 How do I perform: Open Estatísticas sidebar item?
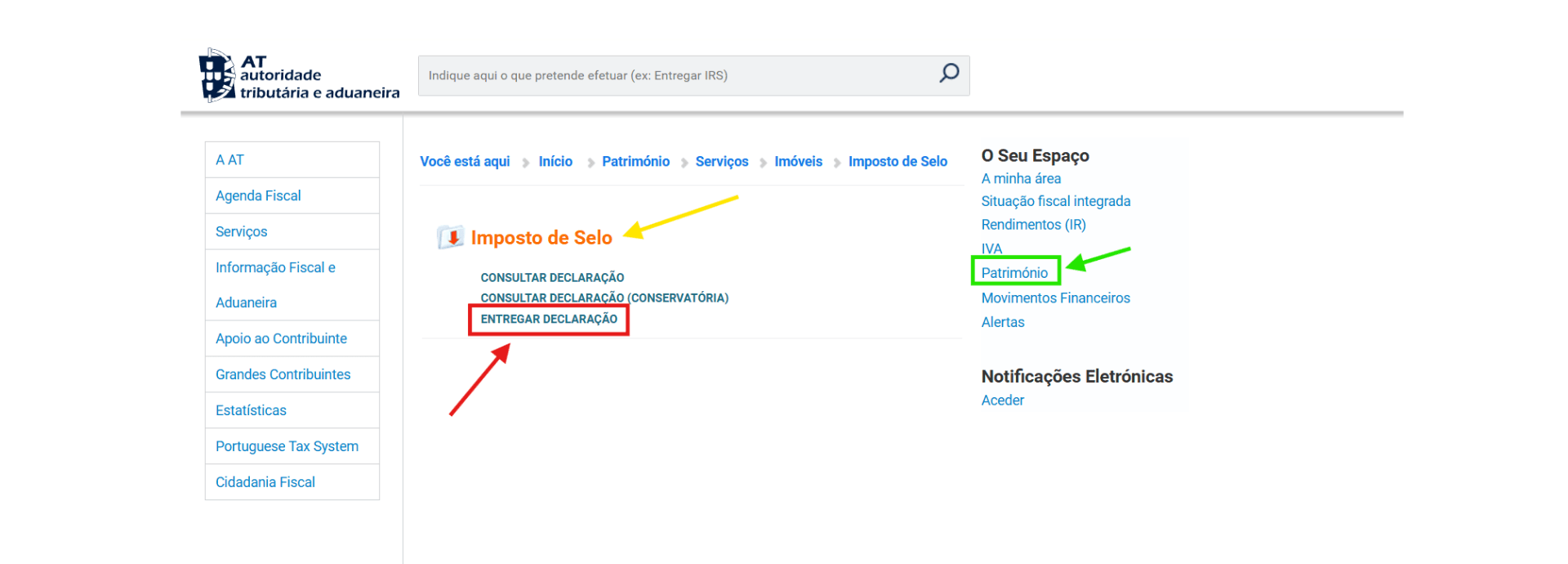251,410
